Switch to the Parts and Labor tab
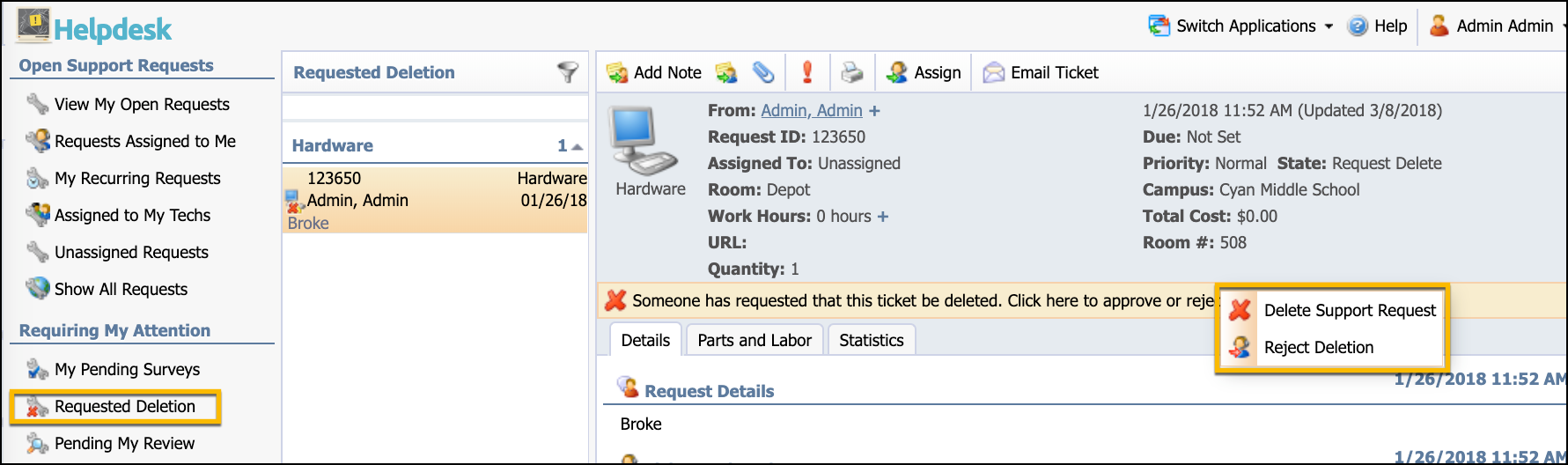The image size is (1568, 465). [755, 340]
